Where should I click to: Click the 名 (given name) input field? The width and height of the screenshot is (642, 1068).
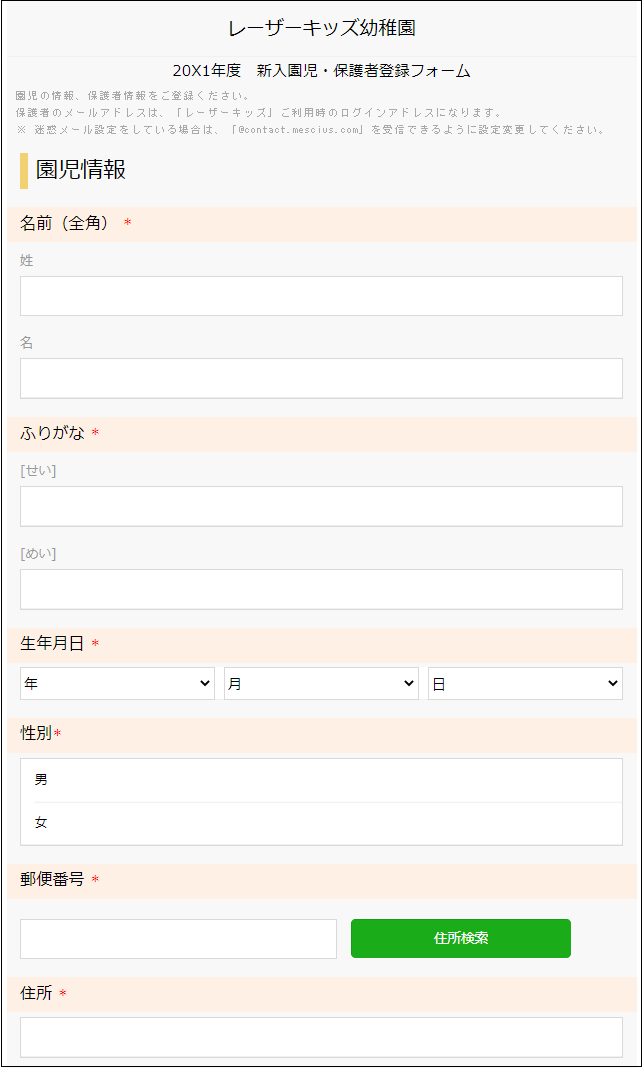pos(321,378)
